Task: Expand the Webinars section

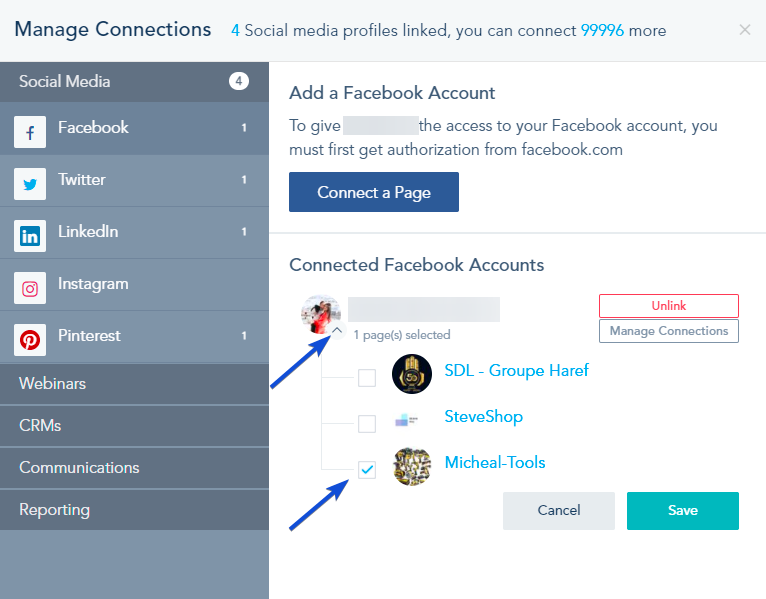Action: 134,384
